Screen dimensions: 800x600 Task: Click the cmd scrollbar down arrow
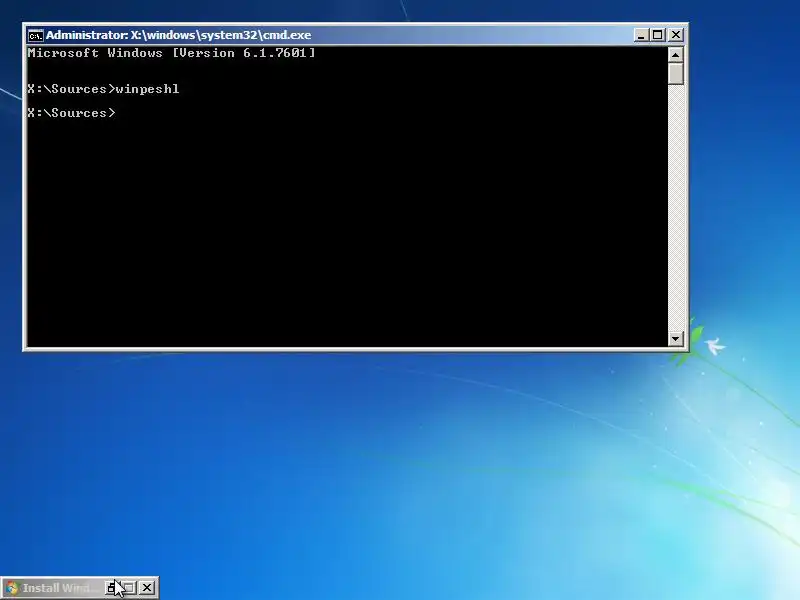[676, 338]
